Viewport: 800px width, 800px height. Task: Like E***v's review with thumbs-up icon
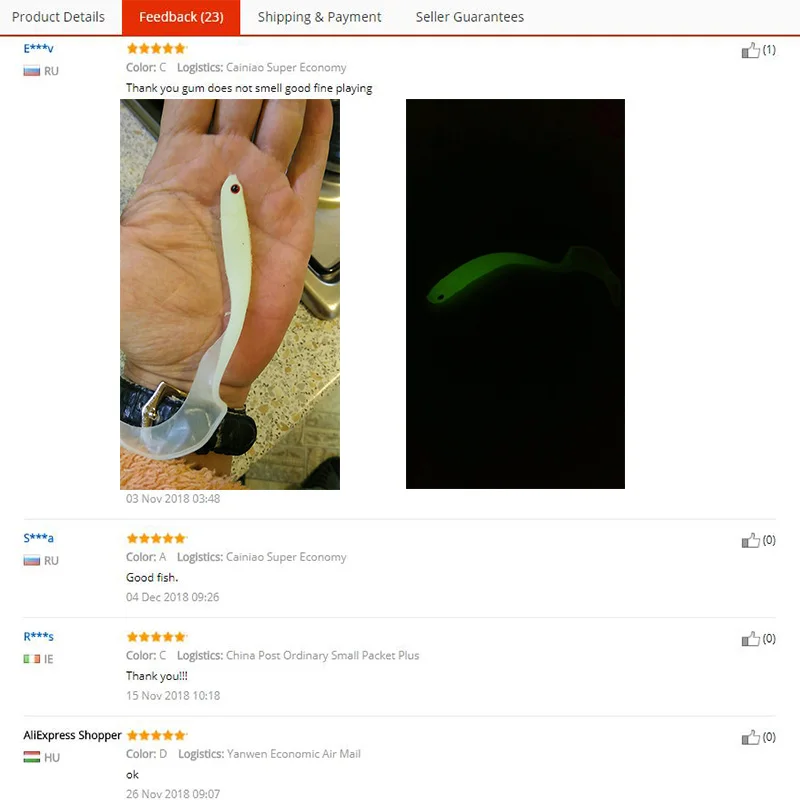tap(750, 50)
